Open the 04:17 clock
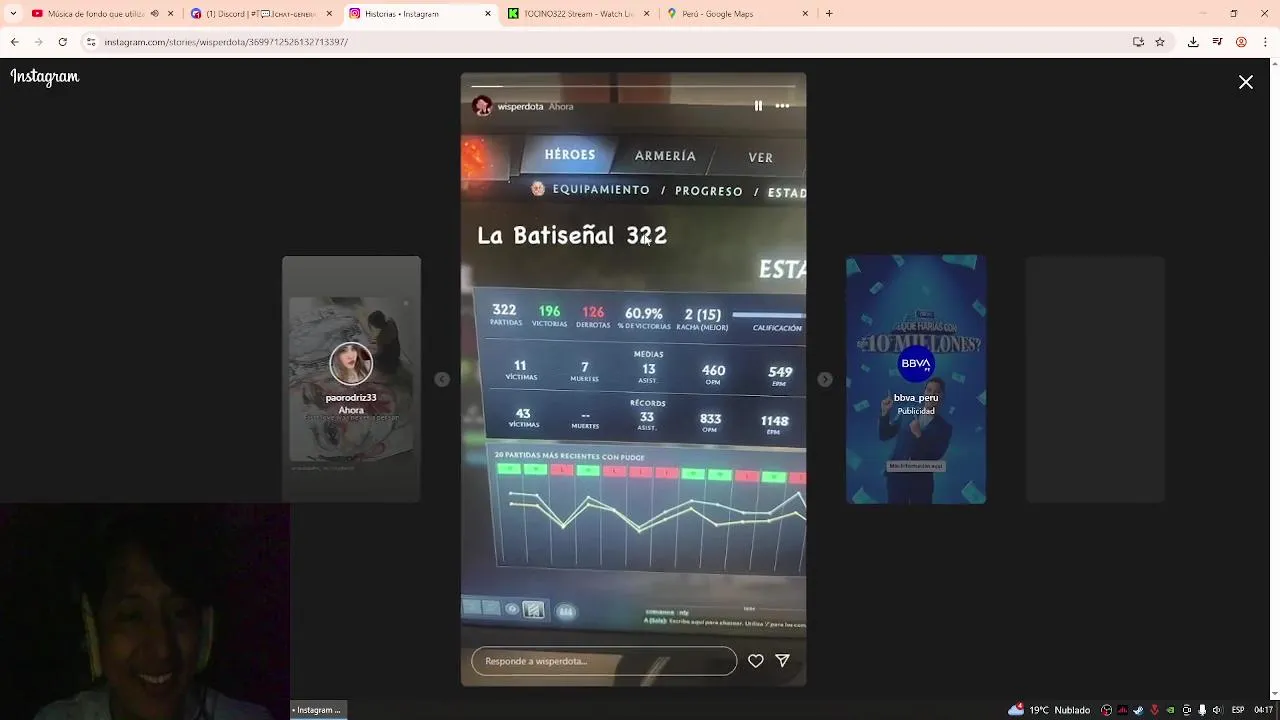The width and height of the screenshot is (1280, 720). (1264, 710)
